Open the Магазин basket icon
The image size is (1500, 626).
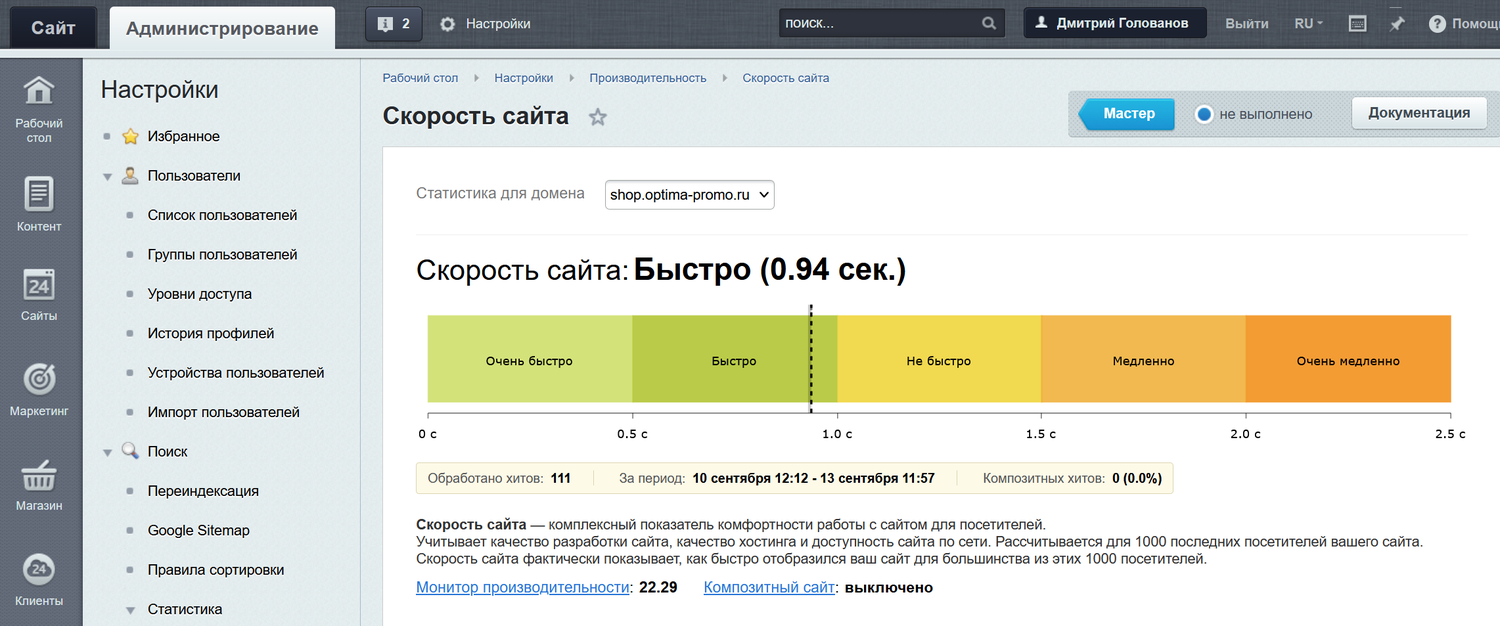(39, 475)
